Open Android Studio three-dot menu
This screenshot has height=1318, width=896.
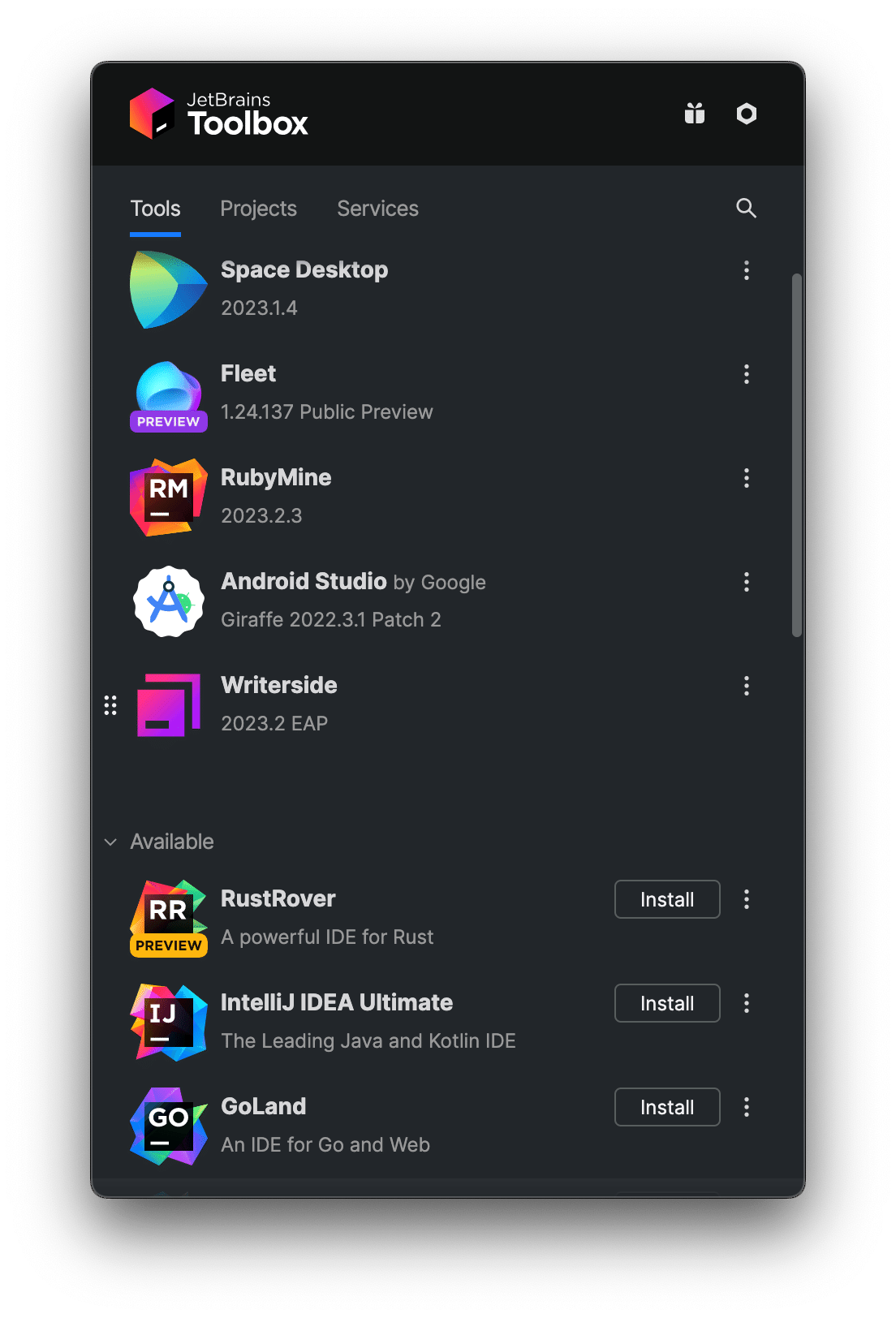[747, 582]
